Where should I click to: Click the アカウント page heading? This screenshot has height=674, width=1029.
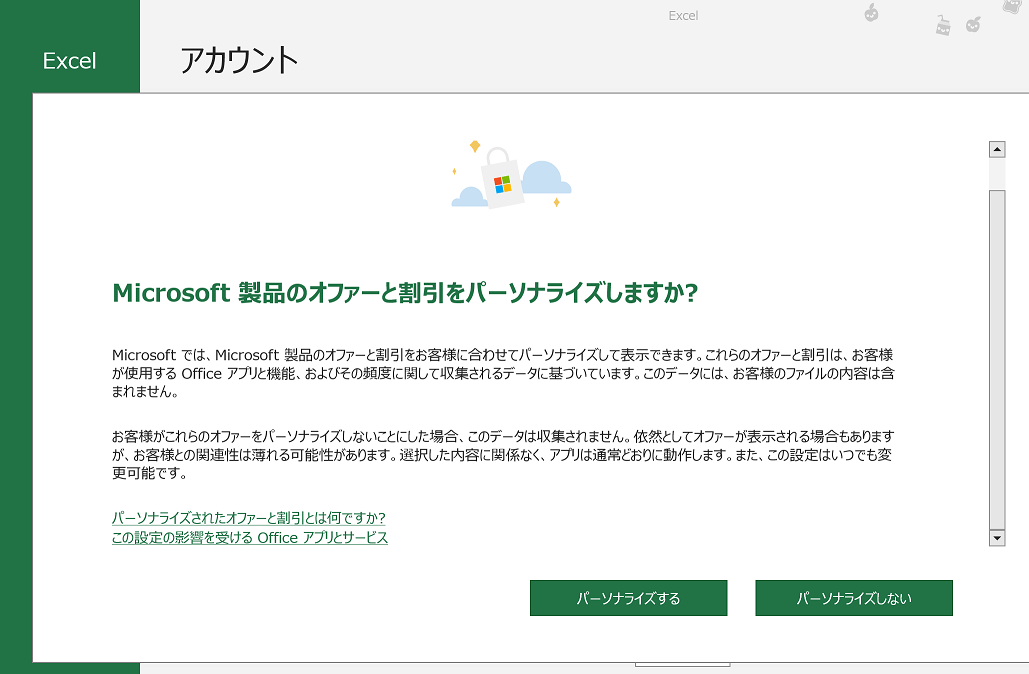pos(239,60)
